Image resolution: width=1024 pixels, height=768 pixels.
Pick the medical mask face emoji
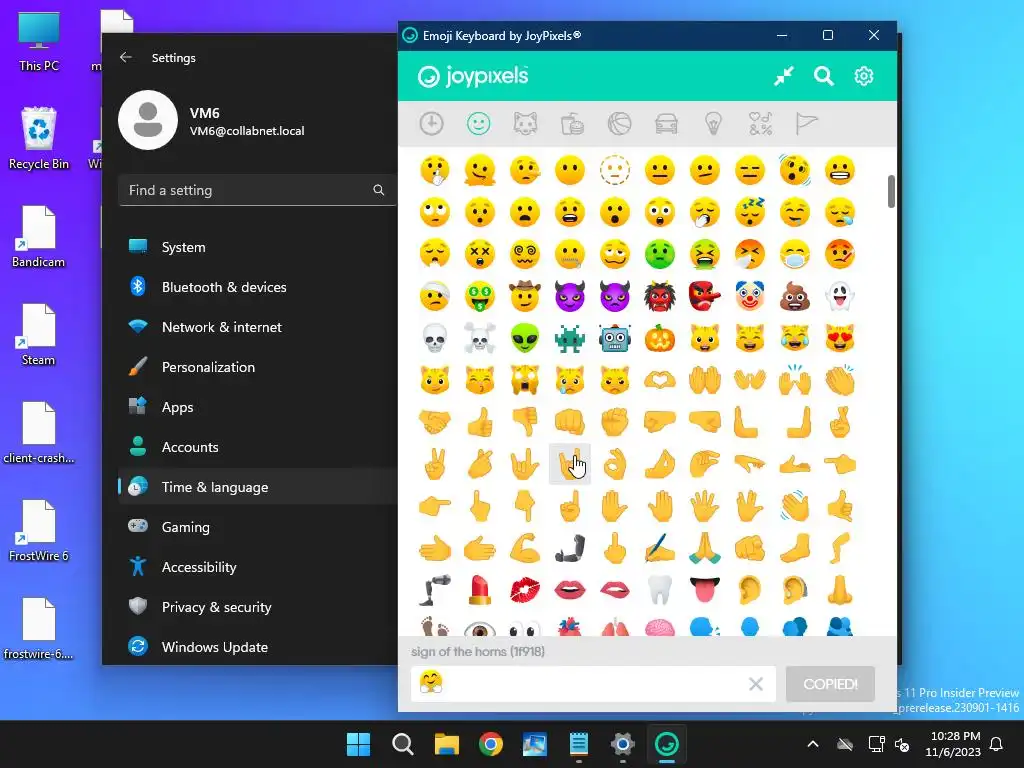coord(795,255)
